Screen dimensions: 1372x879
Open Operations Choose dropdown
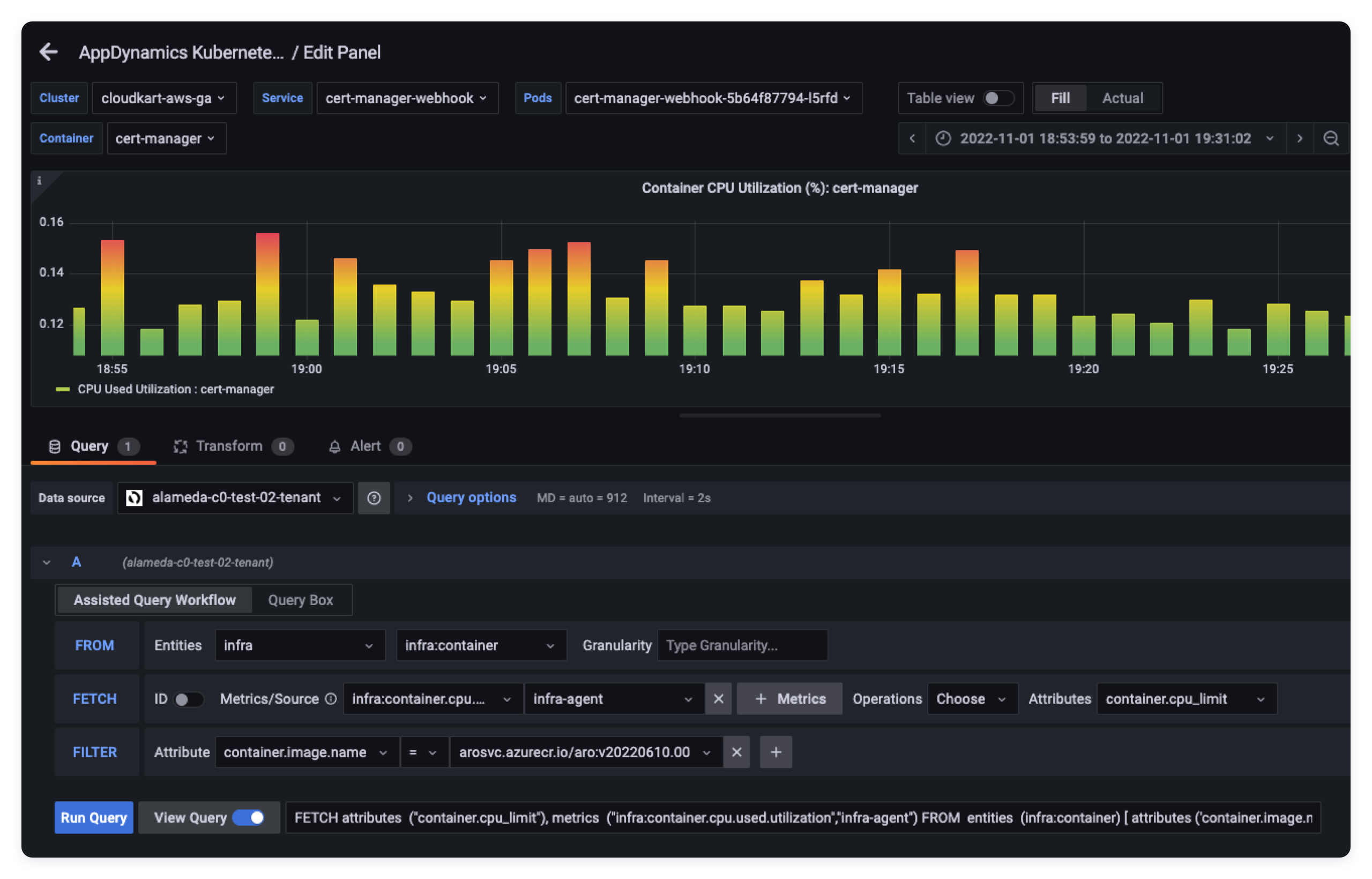coord(973,698)
